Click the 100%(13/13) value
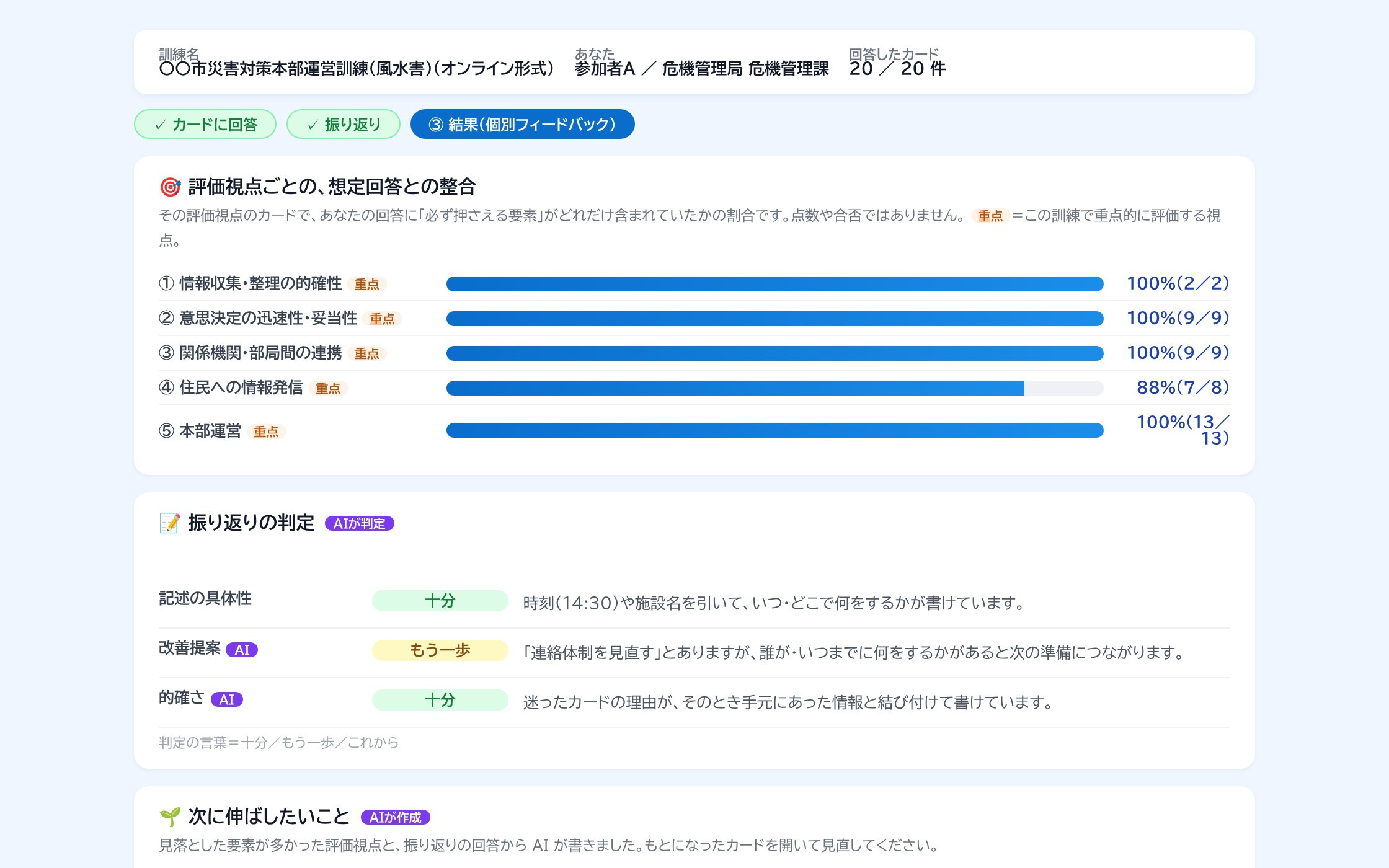Image resolution: width=1389 pixels, height=868 pixels. tap(1183, 430)
